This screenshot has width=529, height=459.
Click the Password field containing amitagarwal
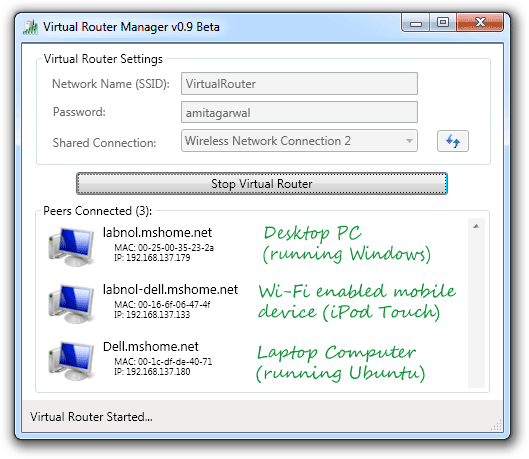click(x=299, y=112)
